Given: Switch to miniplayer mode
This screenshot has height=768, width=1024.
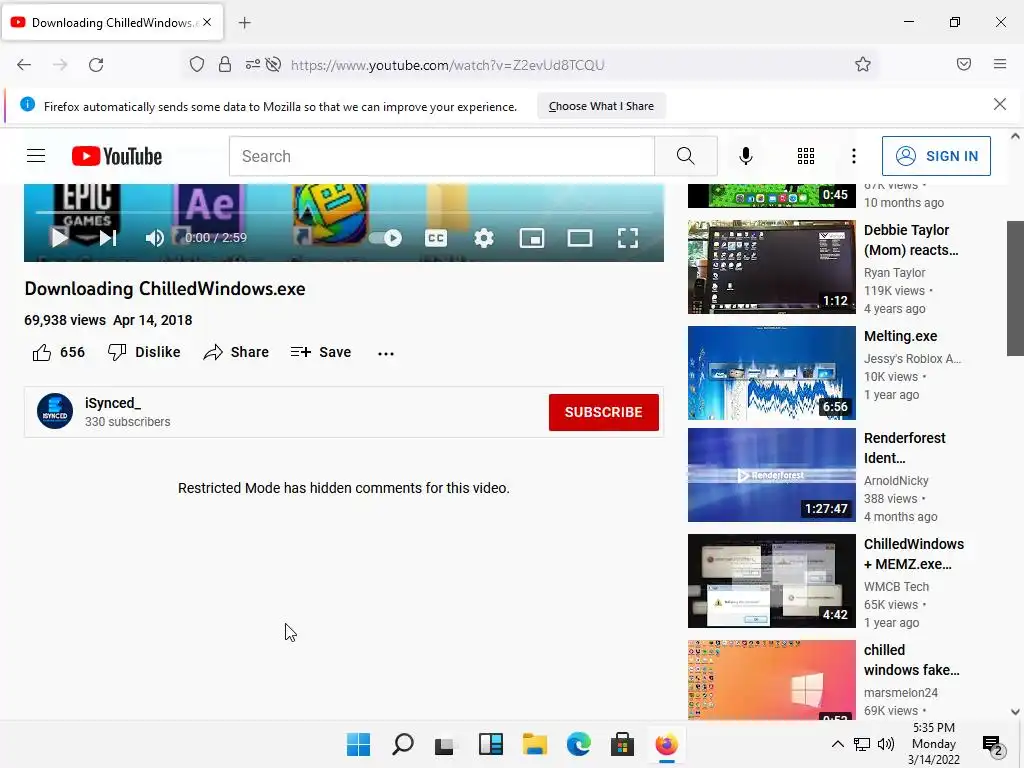Looking at the screenshot, I should (532, 238).
